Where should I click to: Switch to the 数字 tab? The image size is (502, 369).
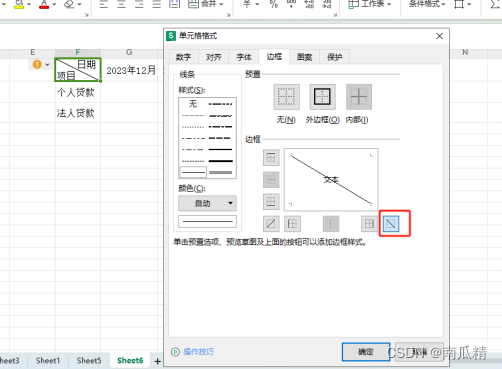[184, 57]
